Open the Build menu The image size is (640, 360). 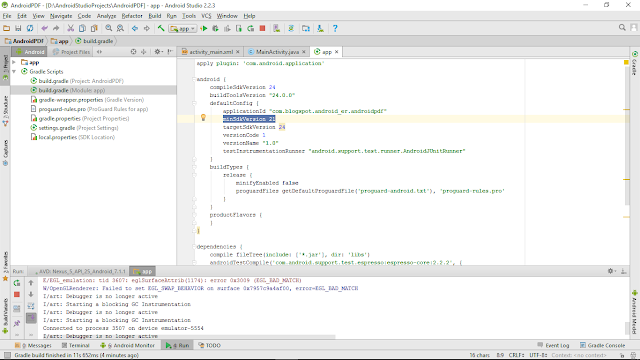click(155, 16)
